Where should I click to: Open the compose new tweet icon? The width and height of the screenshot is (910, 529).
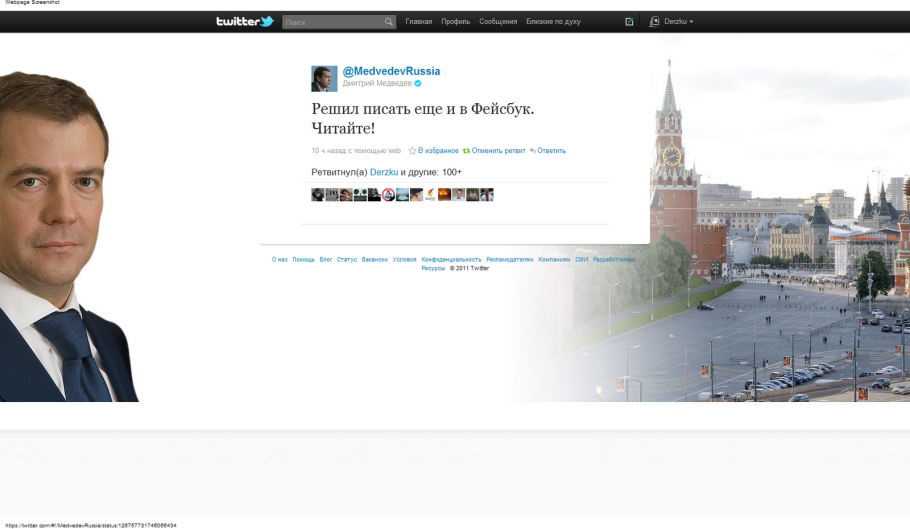point(629,21)
